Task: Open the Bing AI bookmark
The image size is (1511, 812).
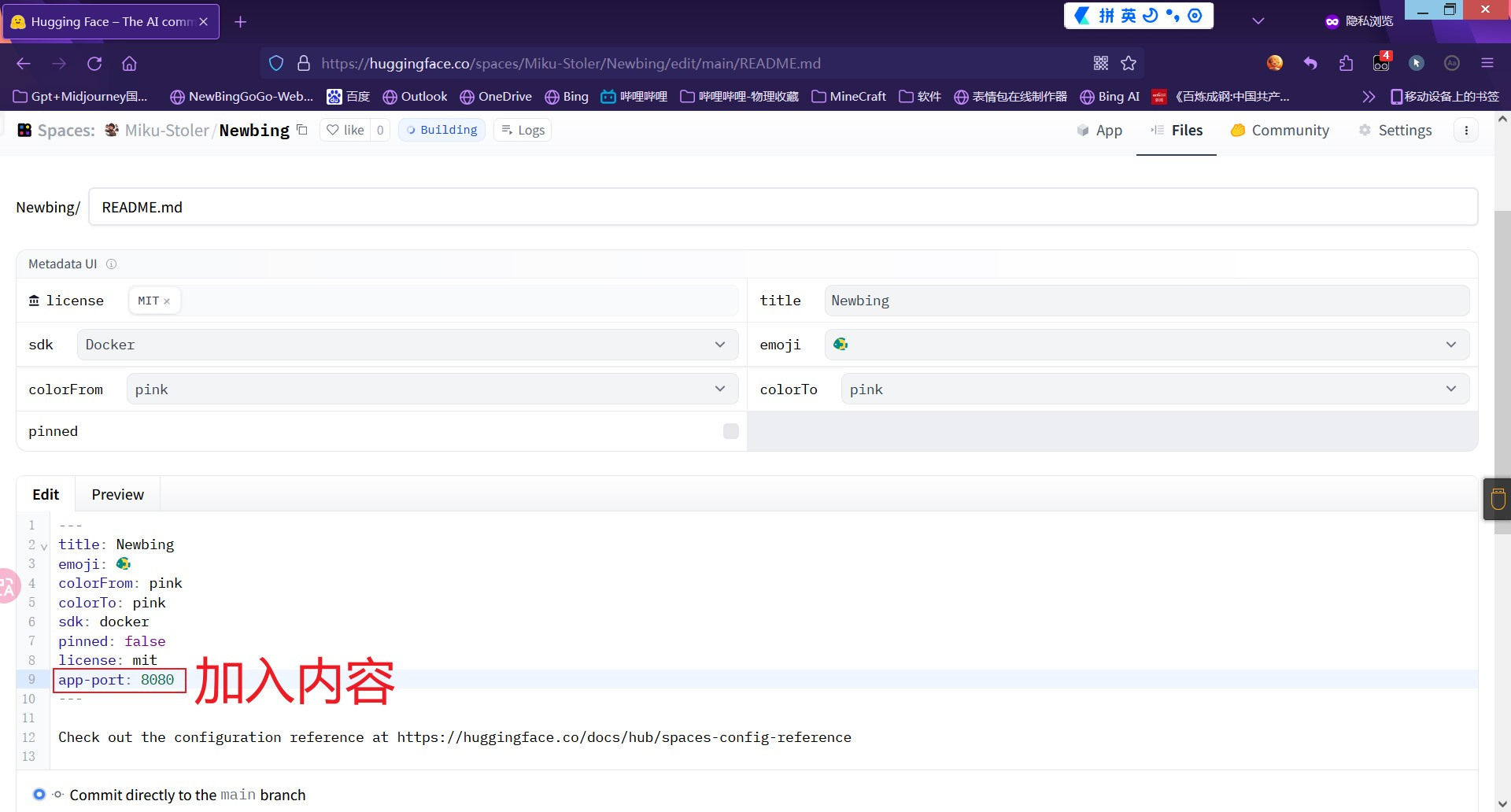Action: (x=1110, y=97)
